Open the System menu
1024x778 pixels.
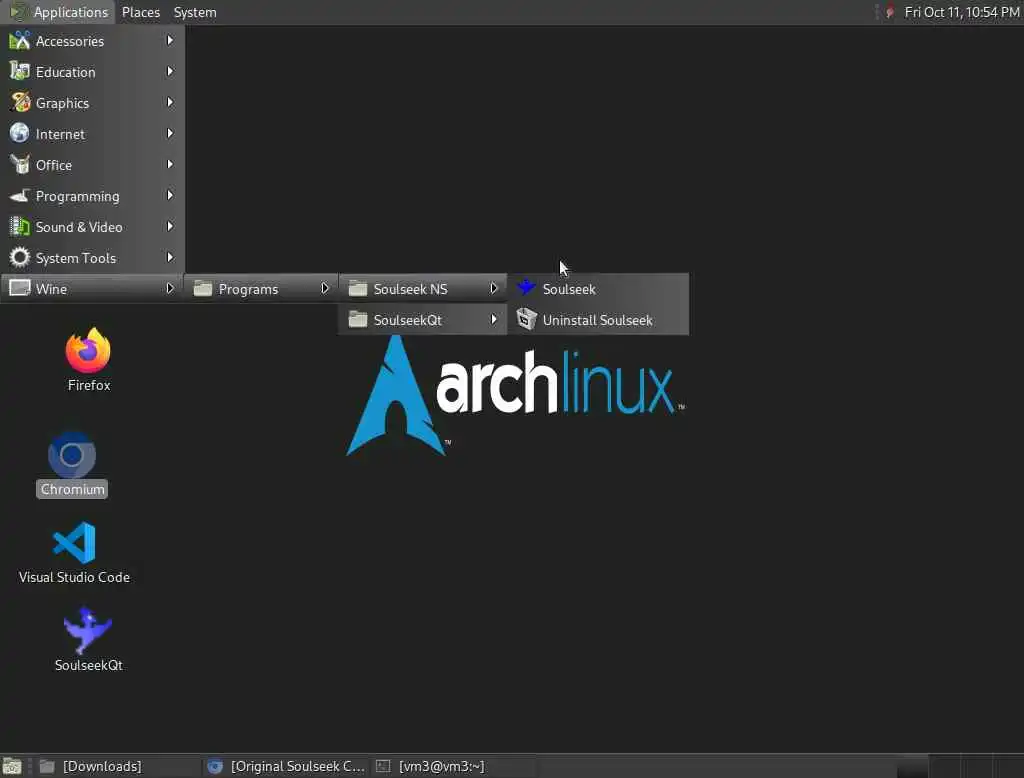(x=195, y=12)
